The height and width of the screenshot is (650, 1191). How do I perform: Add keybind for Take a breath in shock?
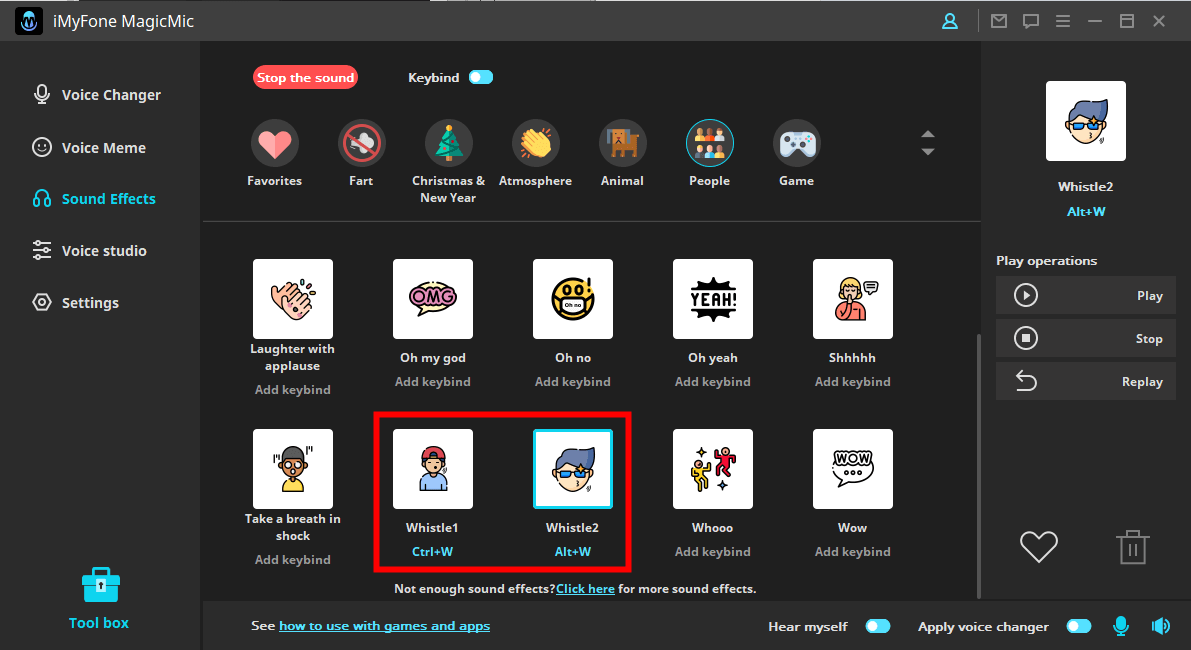click(x=292, y=560)
